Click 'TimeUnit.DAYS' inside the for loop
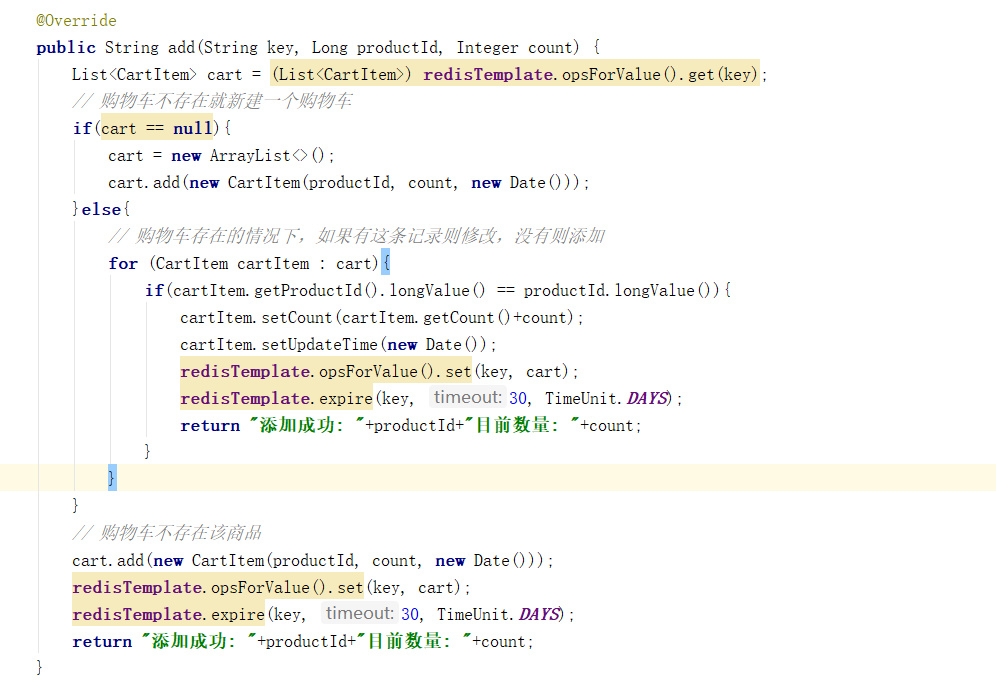996x690 pixels. [607, 398]
